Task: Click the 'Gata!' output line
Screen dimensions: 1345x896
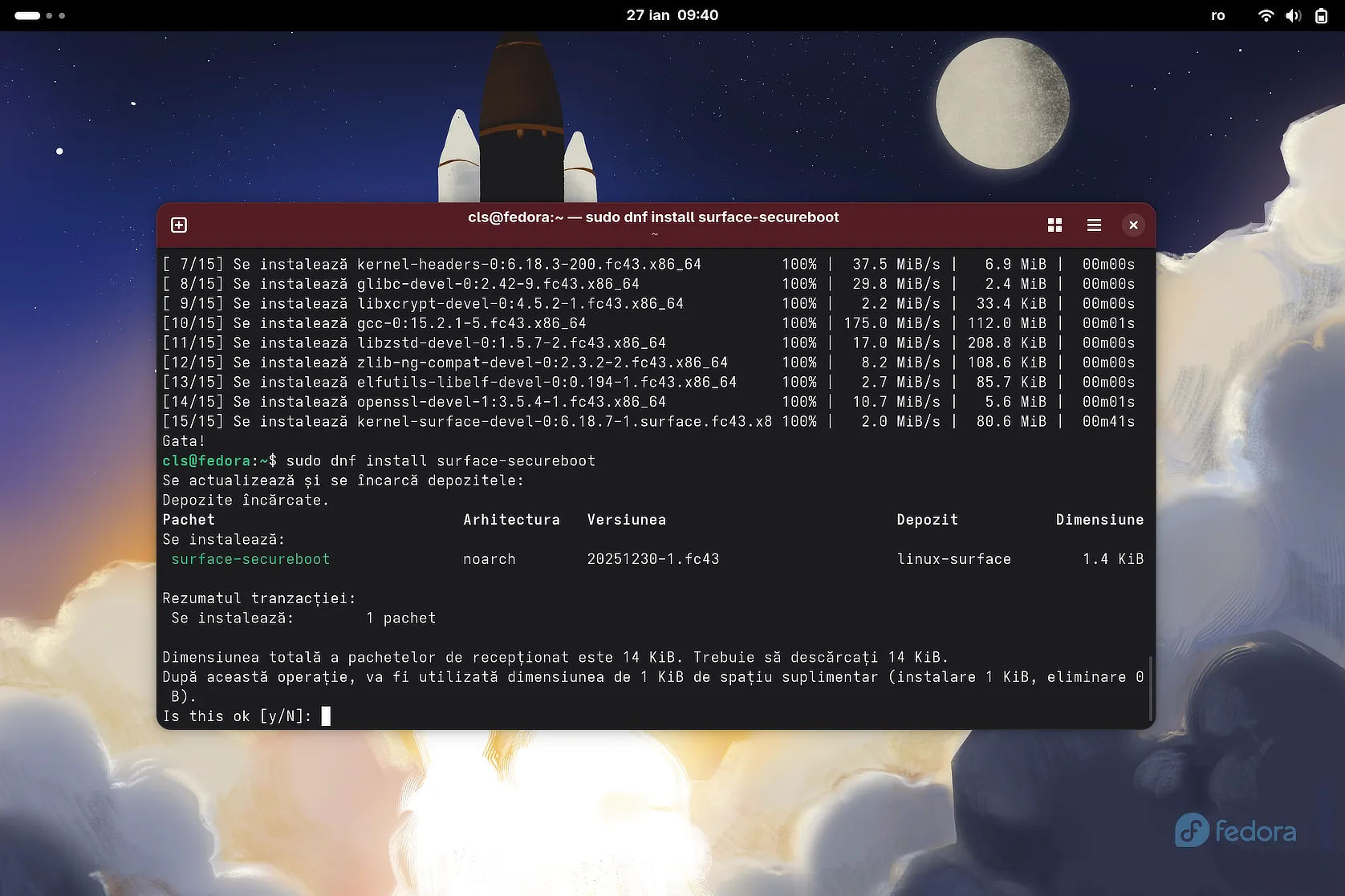Action: pyautogui.click(x=184, y=441)
